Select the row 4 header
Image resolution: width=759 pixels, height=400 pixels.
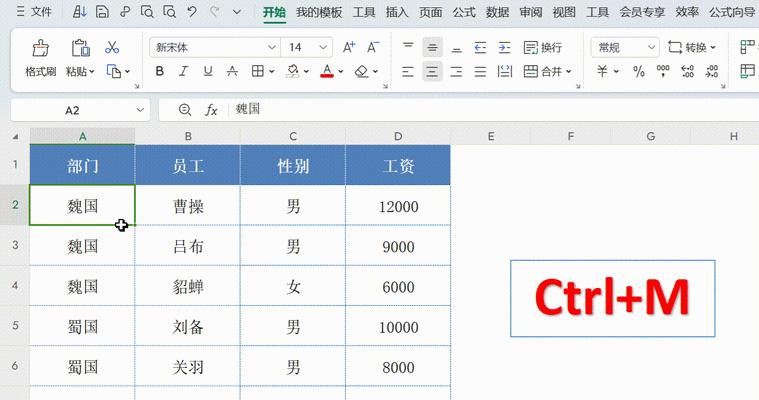(x=15, y=286)
